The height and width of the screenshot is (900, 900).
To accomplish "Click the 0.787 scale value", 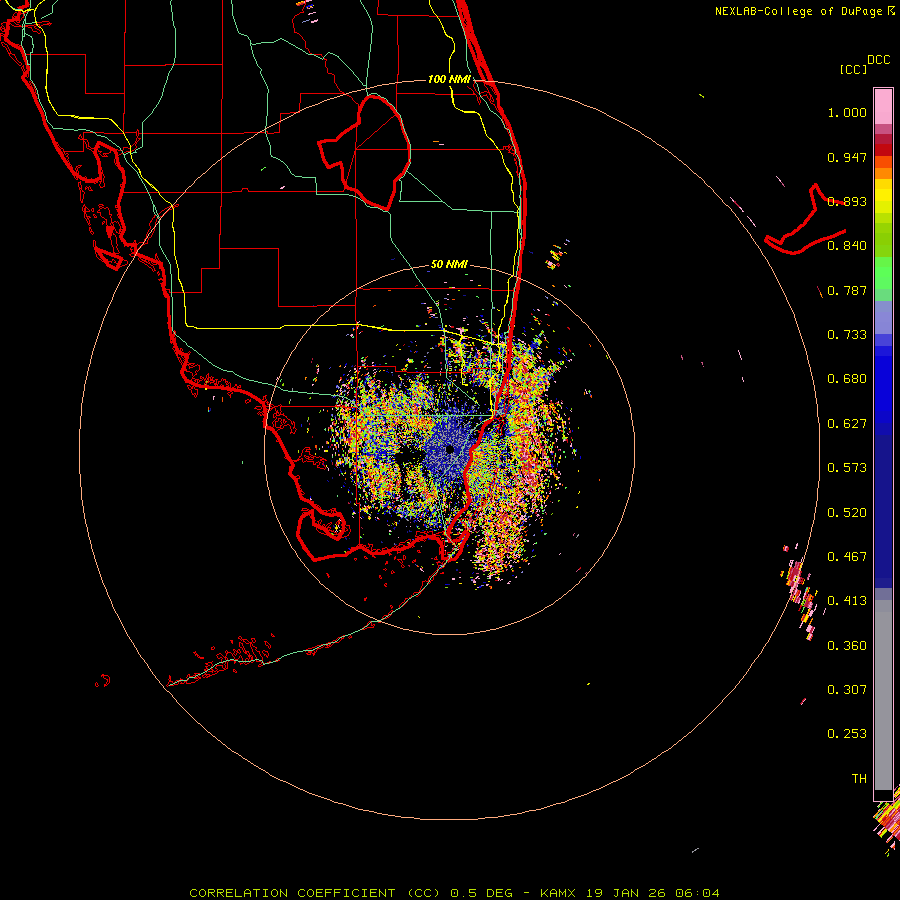I will coord(847,290).
